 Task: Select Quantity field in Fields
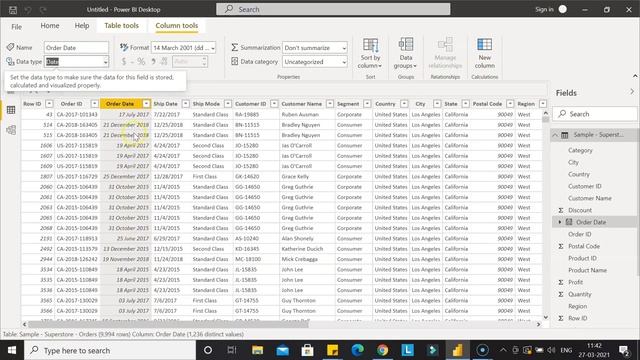580,294
